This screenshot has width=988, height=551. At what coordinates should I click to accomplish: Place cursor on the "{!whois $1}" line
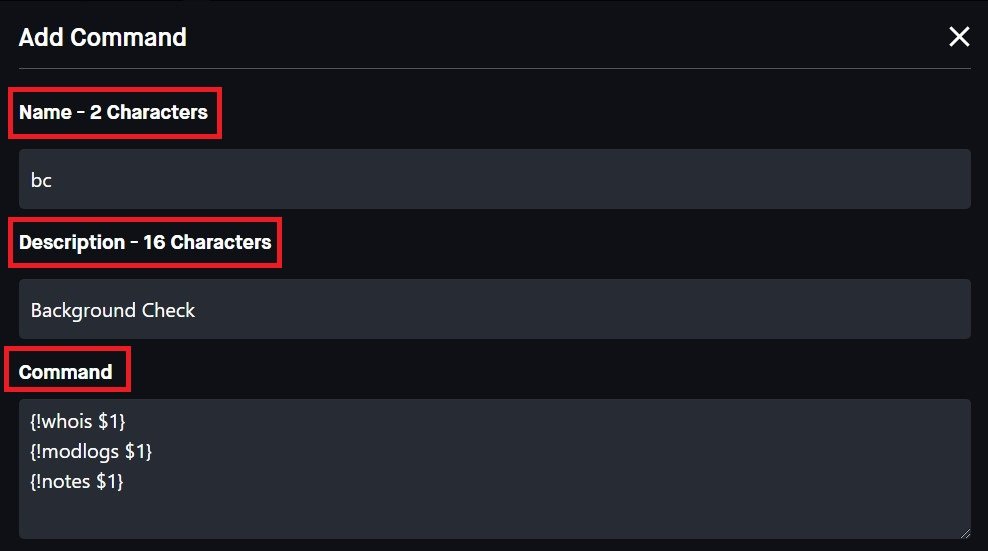pos(78,423)
